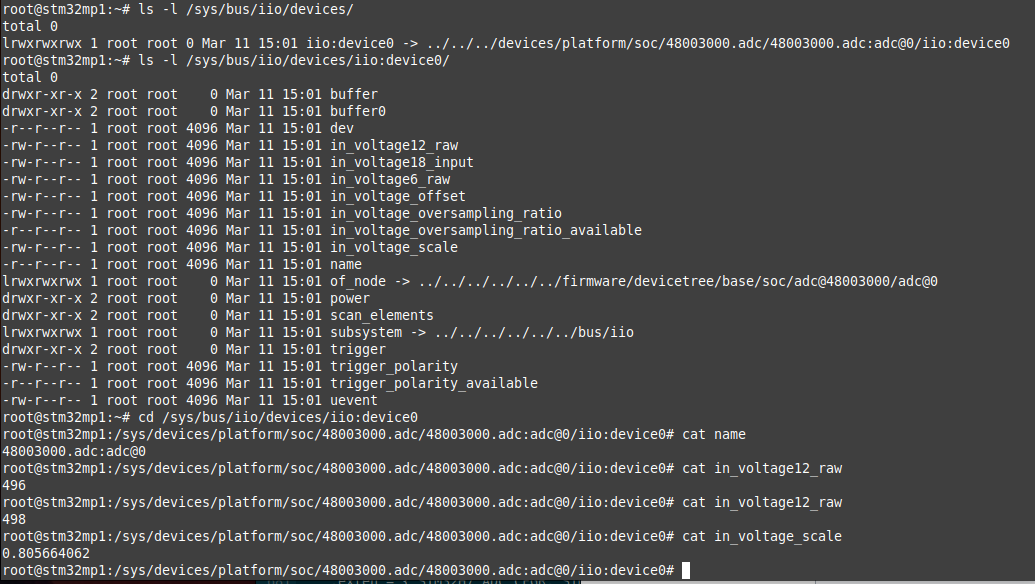The height and width of the screenshot is (584, 1035).
Task: Click the block cursor at final prompt
Action: coord(684,570)
